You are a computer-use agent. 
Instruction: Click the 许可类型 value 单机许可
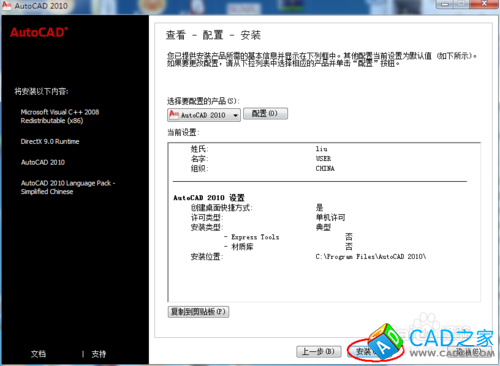(330, 217)
